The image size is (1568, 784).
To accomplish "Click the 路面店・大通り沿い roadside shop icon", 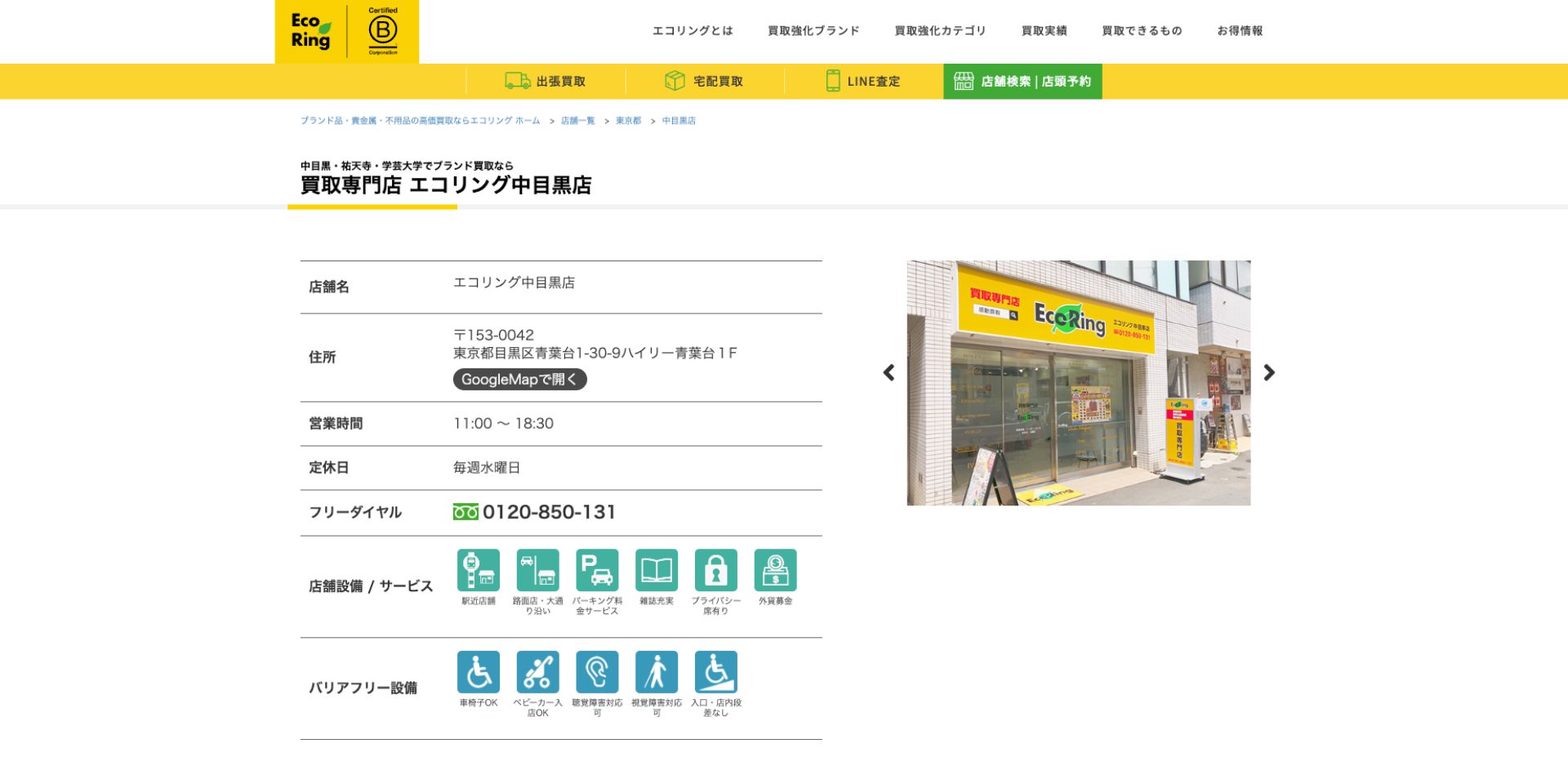I will (538, 570).
